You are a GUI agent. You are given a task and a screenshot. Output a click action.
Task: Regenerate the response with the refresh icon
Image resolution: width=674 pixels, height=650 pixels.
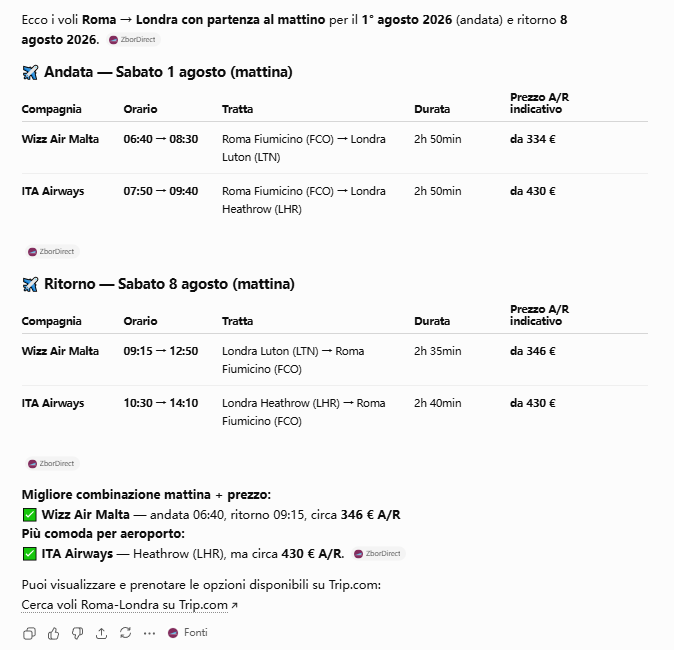(x=126, y=633)
